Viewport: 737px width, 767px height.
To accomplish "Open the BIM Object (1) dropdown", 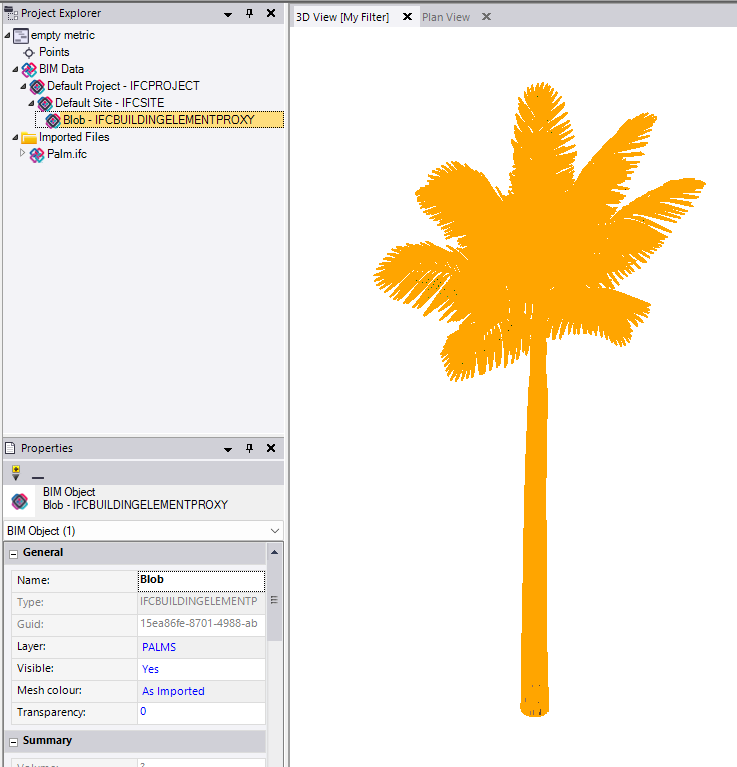I will coord(275,531).
